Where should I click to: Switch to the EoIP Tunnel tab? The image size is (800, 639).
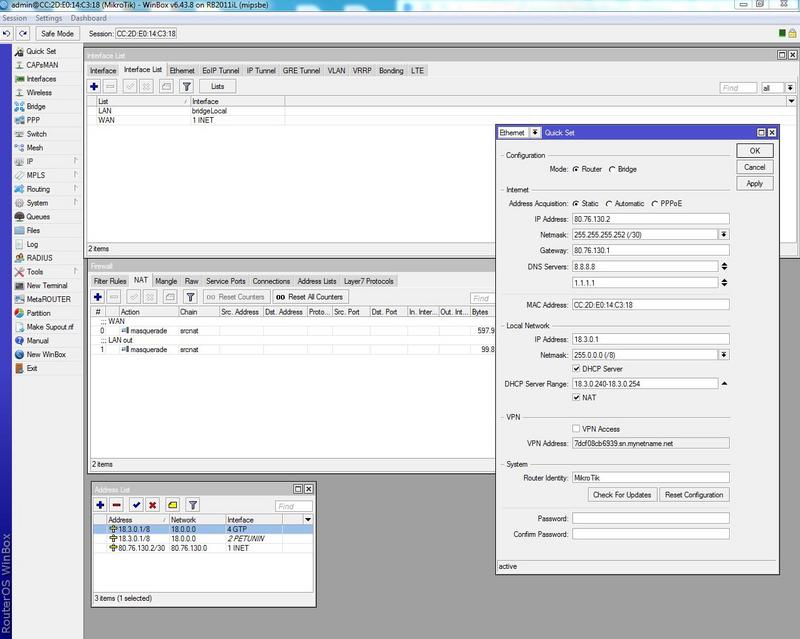(220, 70)
